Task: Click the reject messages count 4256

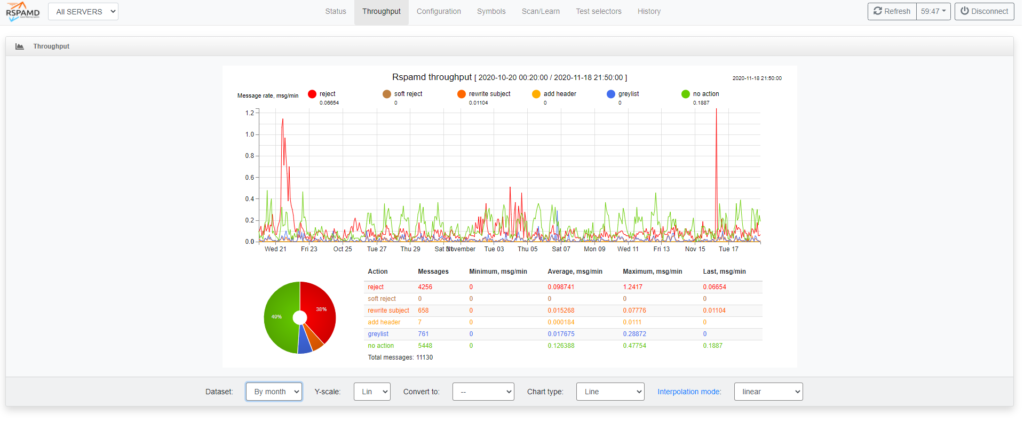Action: click(x=425, y=287)
